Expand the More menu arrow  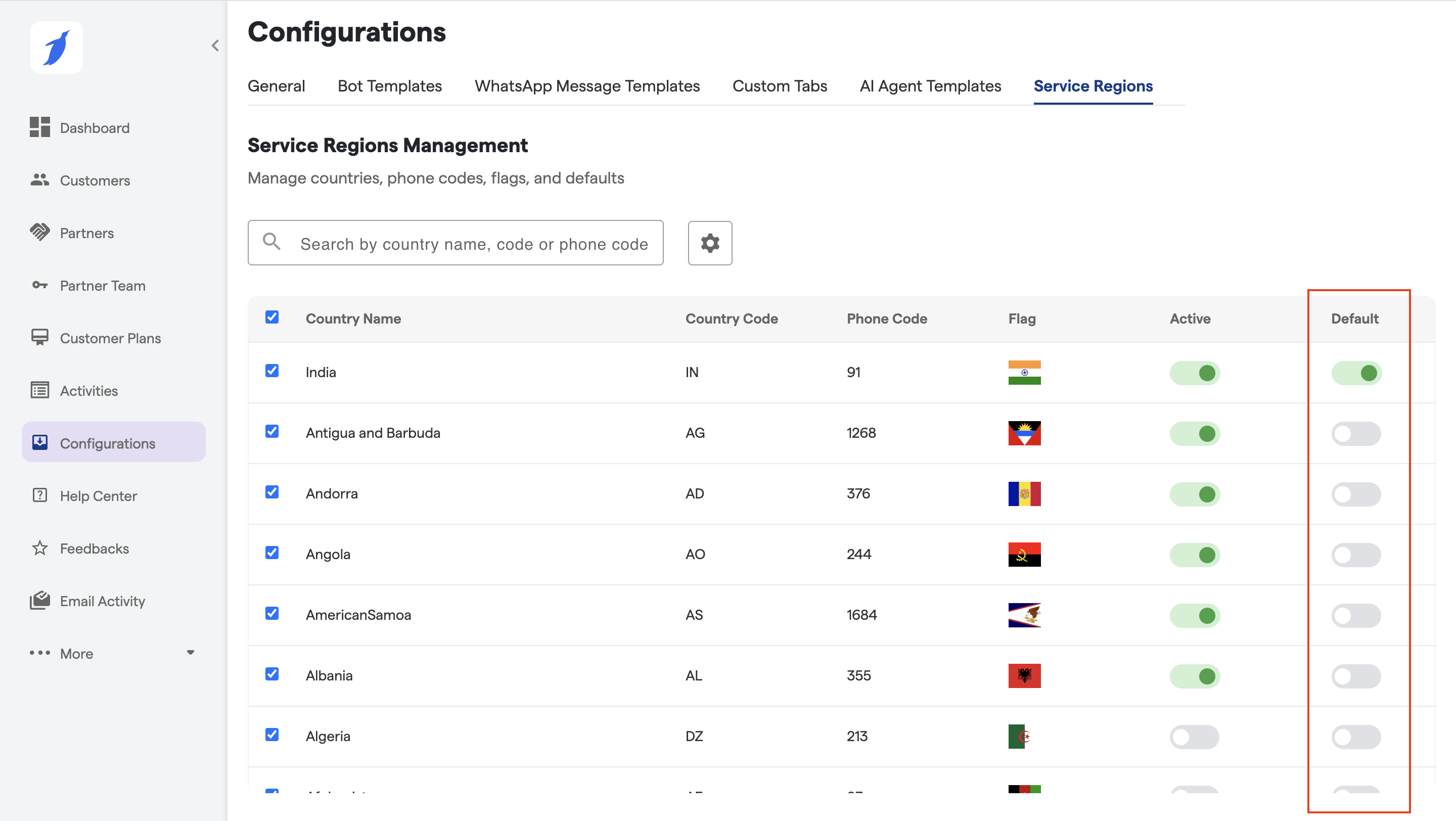[191, 653]
